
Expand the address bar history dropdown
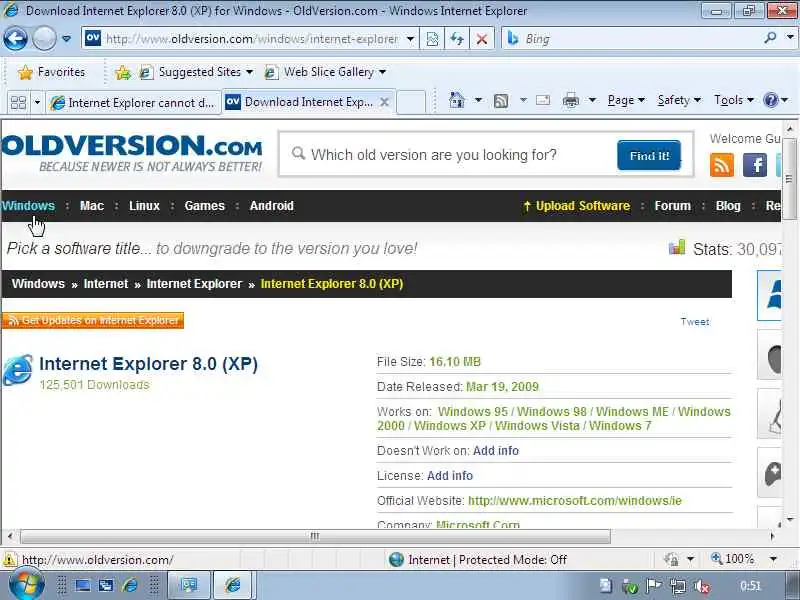point(410,39)
